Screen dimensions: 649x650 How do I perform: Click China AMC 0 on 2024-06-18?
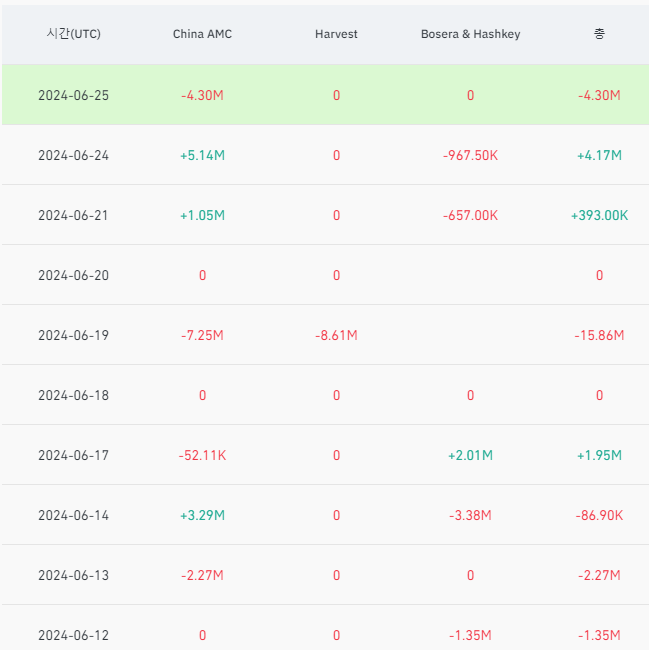click(x=202, y=395)
